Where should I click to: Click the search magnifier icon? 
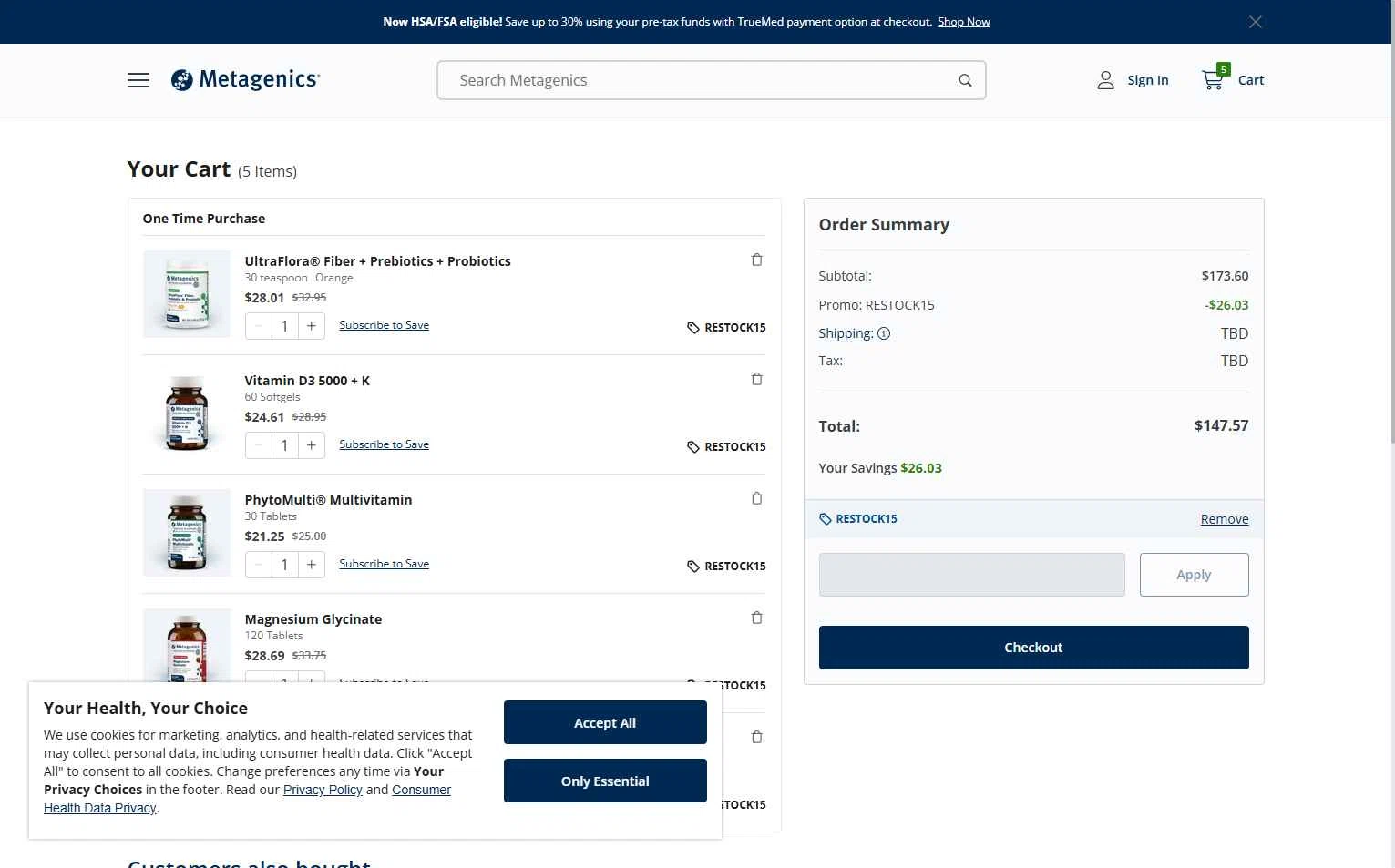(965, 80)
